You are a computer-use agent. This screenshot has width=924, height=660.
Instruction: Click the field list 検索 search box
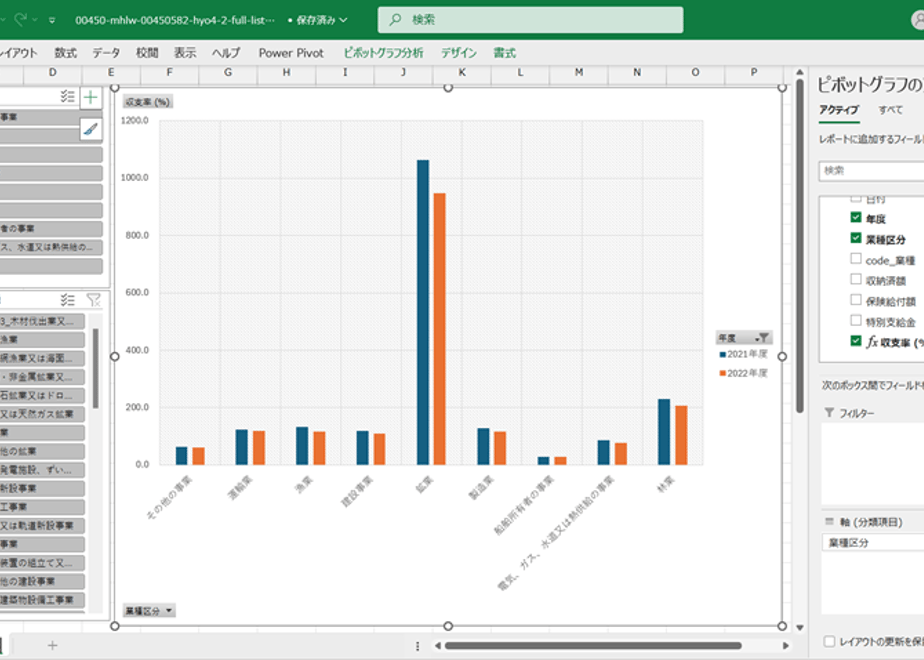872,171
